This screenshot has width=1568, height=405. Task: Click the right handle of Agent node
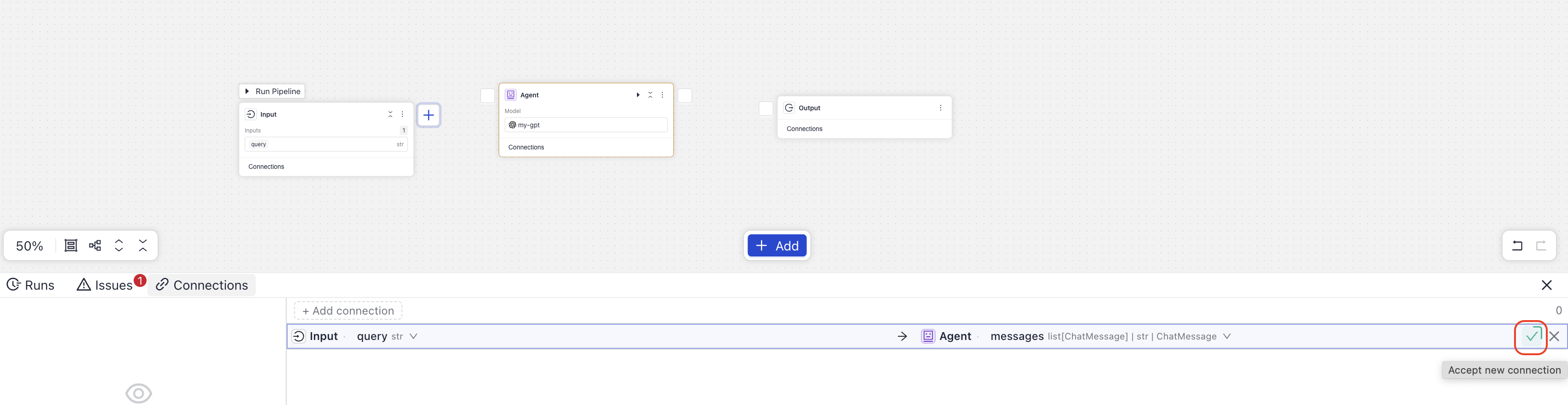point(685,95)
